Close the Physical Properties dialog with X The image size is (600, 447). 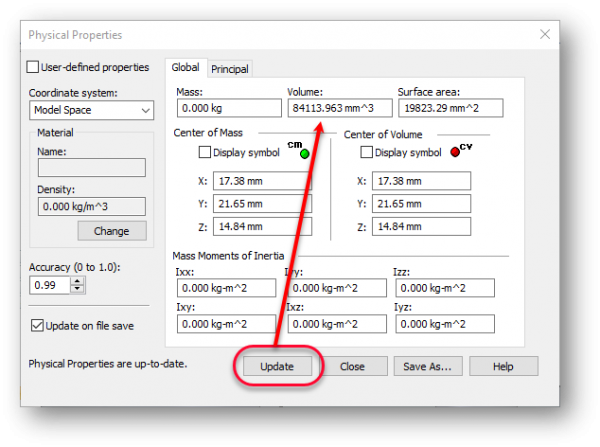545,34
